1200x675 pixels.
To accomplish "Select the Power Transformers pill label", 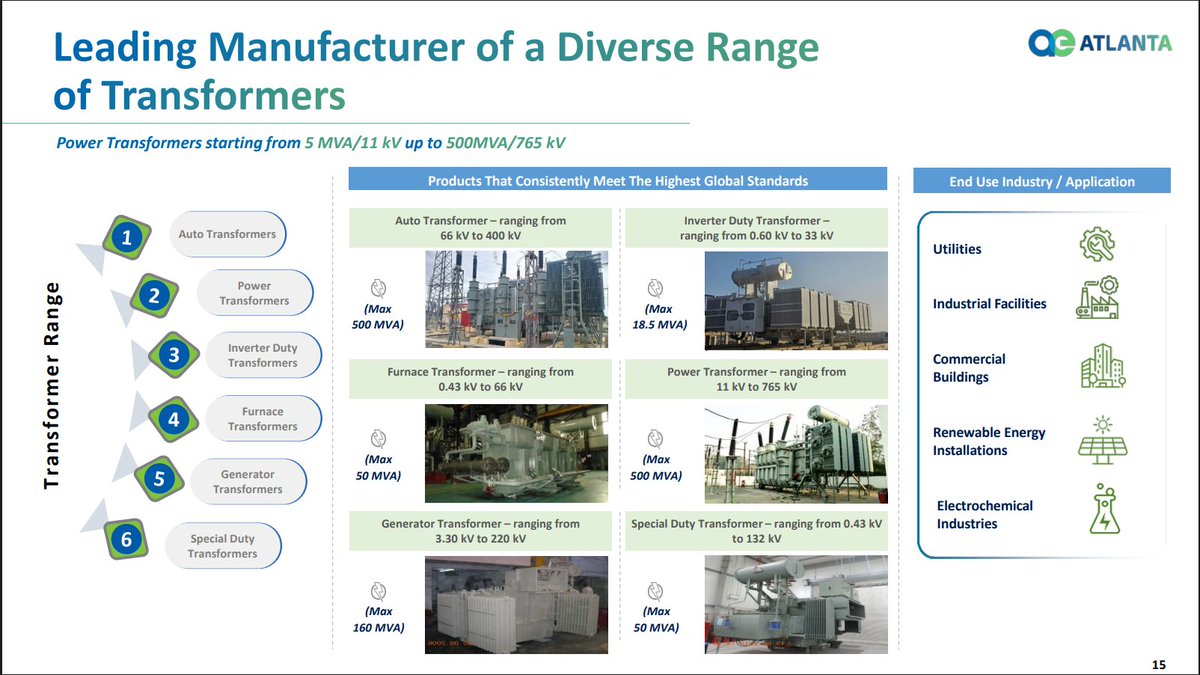I will coord(255,293).
